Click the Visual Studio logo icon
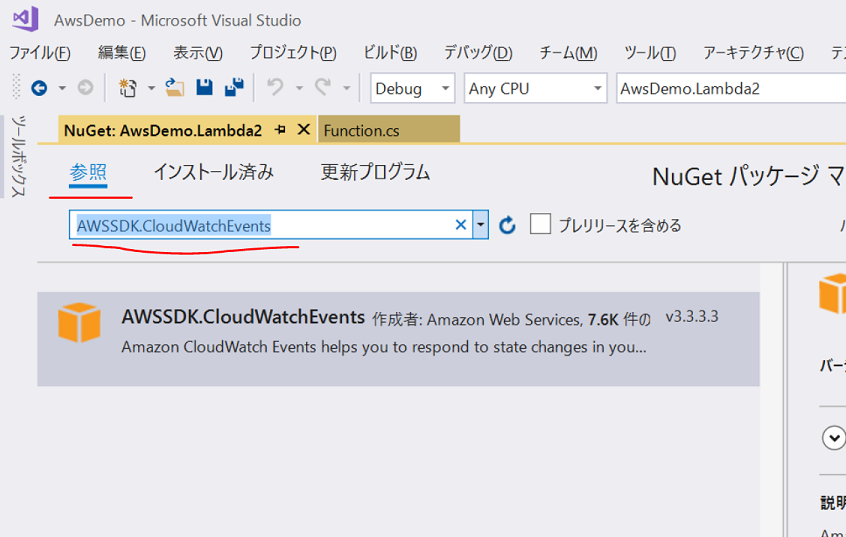This screenshot has height=537, width=846. [x=25, y=18]
